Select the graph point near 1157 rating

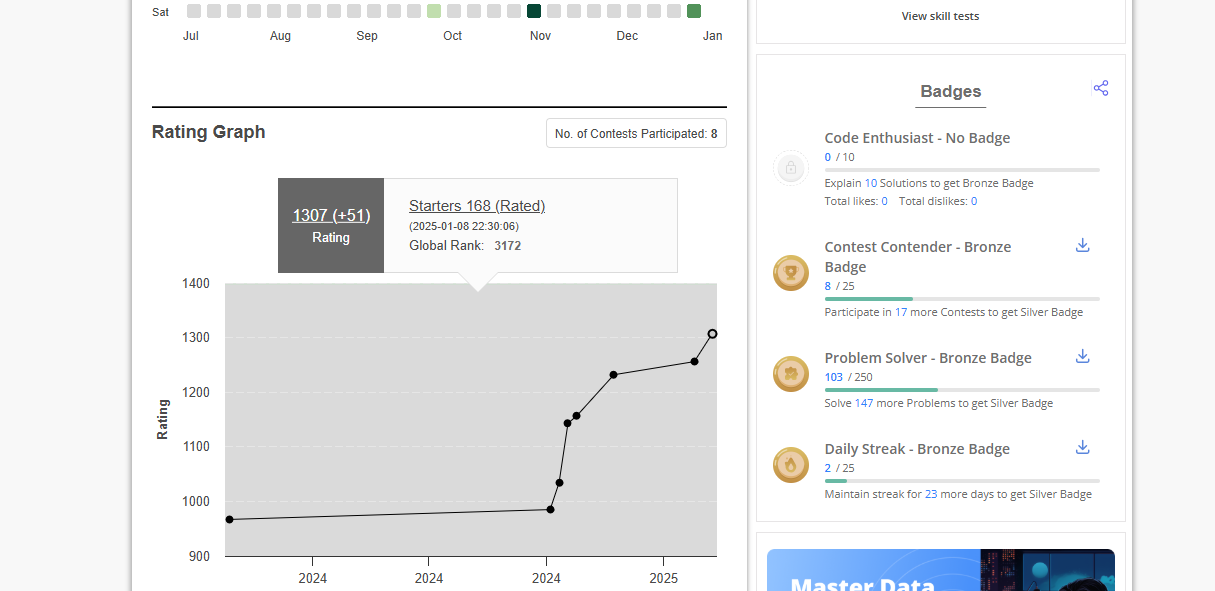point(576,416)
